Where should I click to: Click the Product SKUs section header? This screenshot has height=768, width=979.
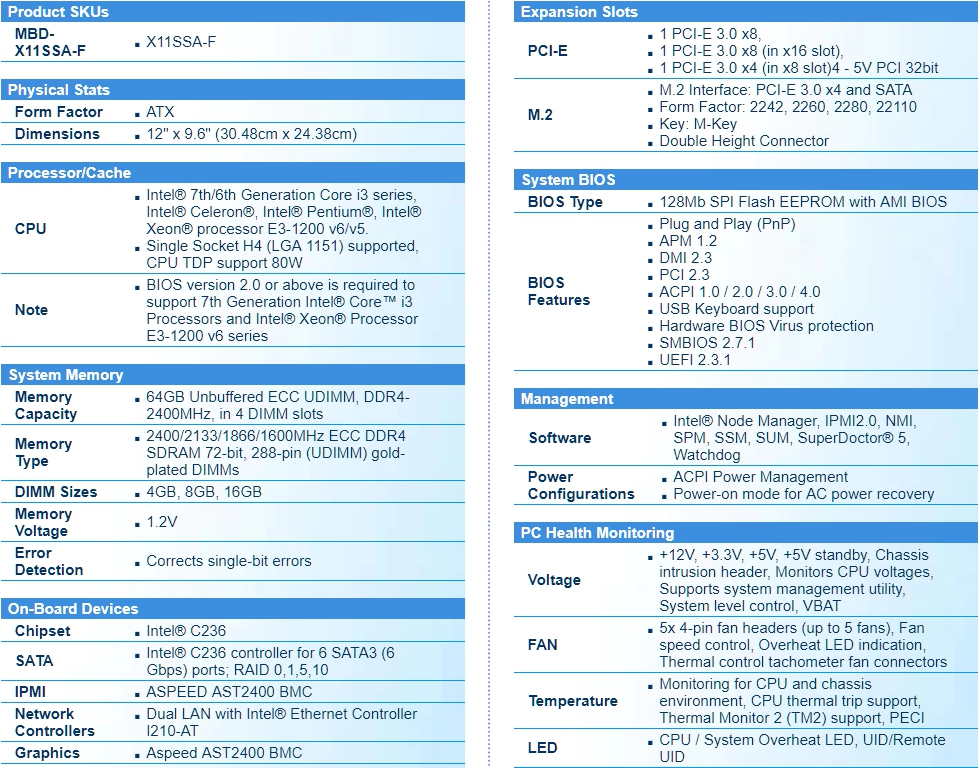coord(58,12)
